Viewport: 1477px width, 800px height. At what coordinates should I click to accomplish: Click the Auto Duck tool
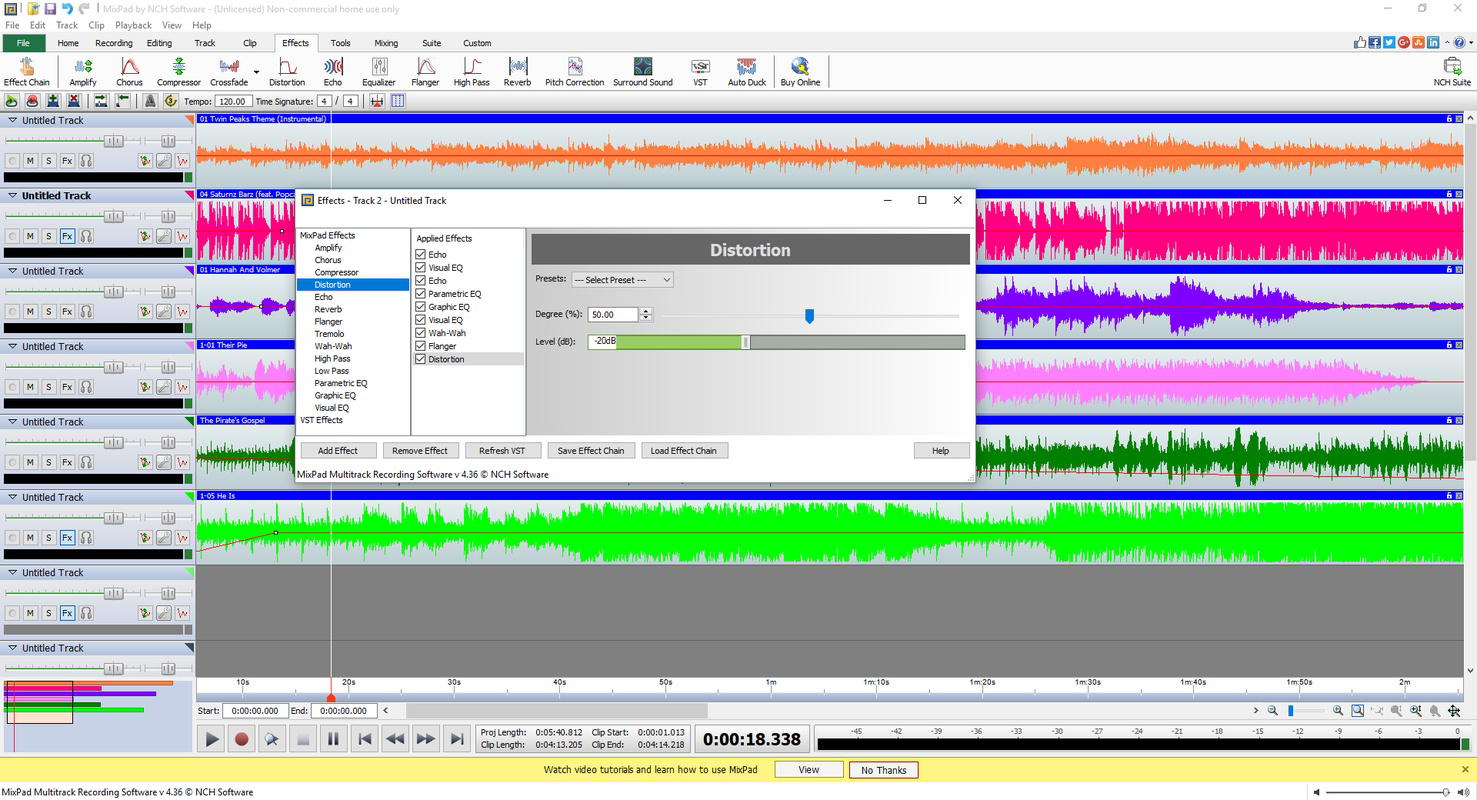pos(746,71)
